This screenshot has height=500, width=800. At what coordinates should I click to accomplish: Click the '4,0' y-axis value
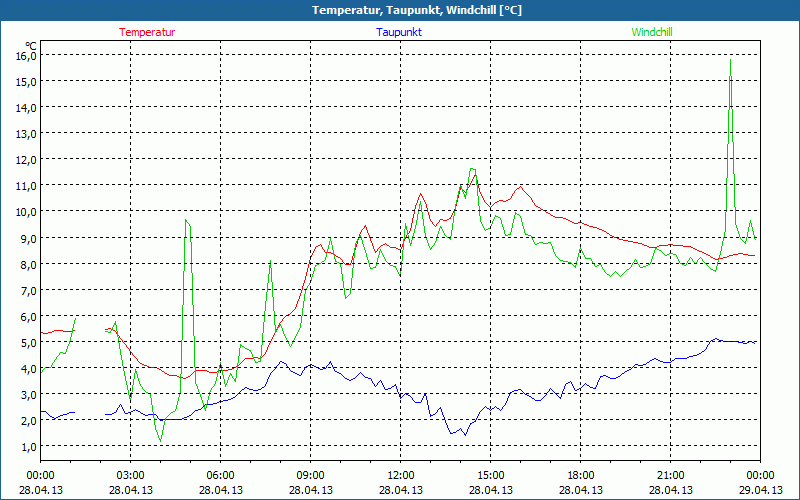coord(28,368)
